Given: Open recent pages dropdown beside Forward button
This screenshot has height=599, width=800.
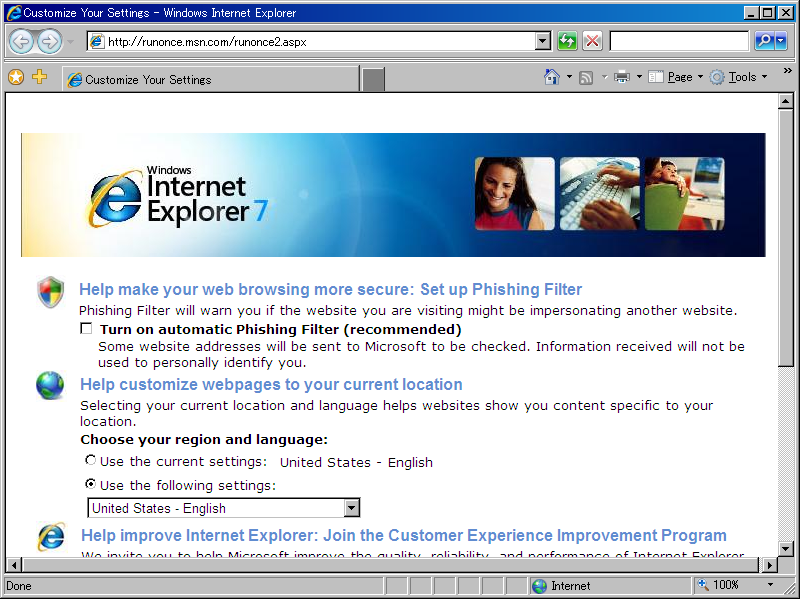Looking at the screenshot, I should pos(70,42).
